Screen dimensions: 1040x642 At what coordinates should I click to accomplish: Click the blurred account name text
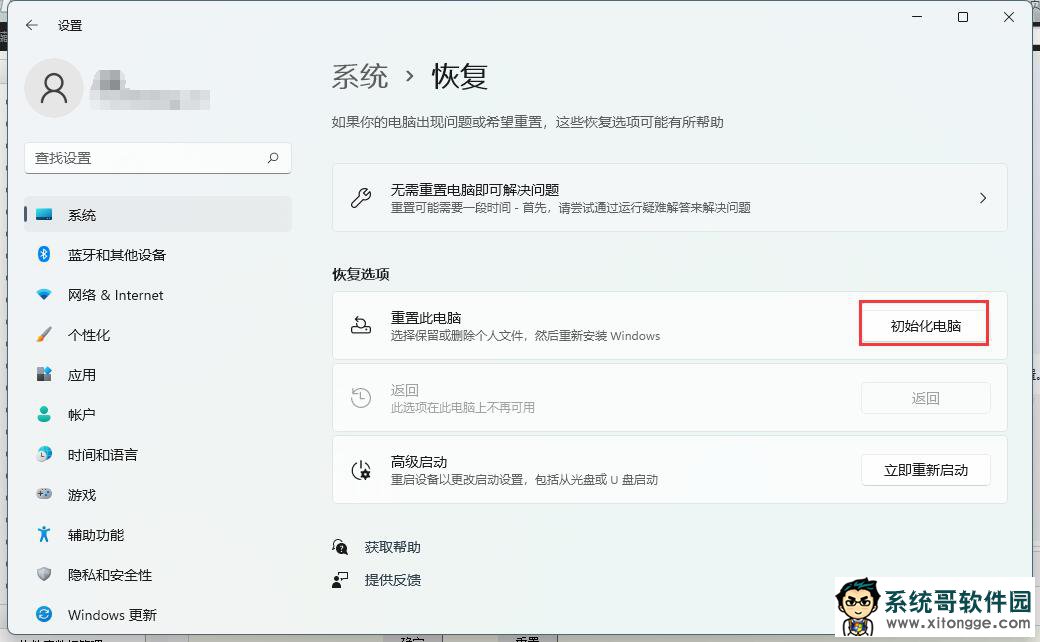click(x=150, y=90)
